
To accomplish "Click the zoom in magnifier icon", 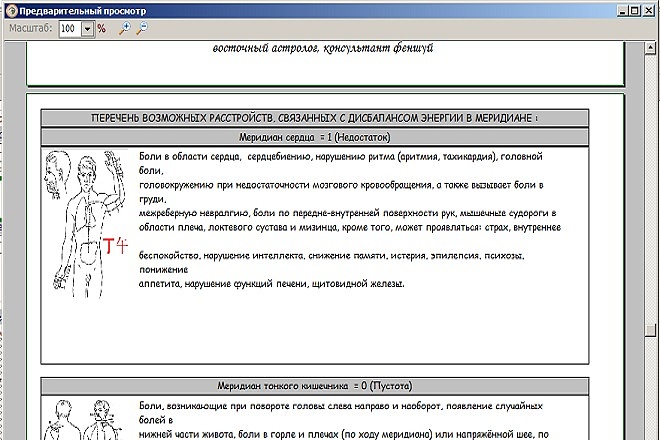I will (x=124, y=29).
